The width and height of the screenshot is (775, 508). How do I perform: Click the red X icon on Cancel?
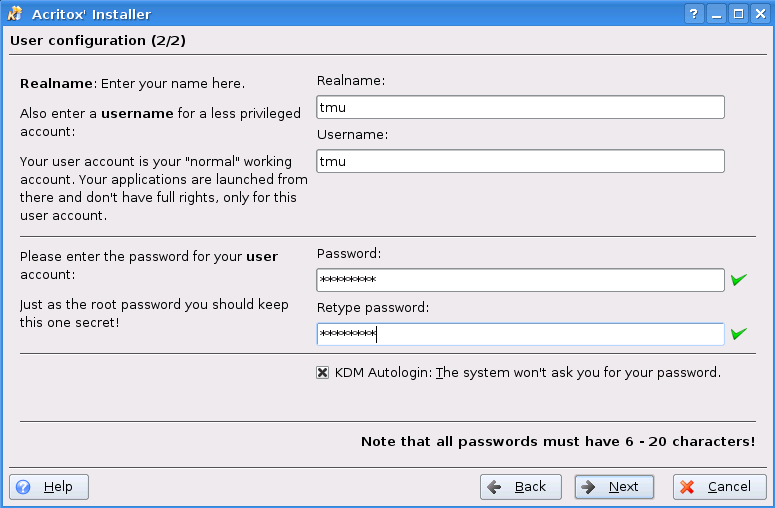click(687, 487)
